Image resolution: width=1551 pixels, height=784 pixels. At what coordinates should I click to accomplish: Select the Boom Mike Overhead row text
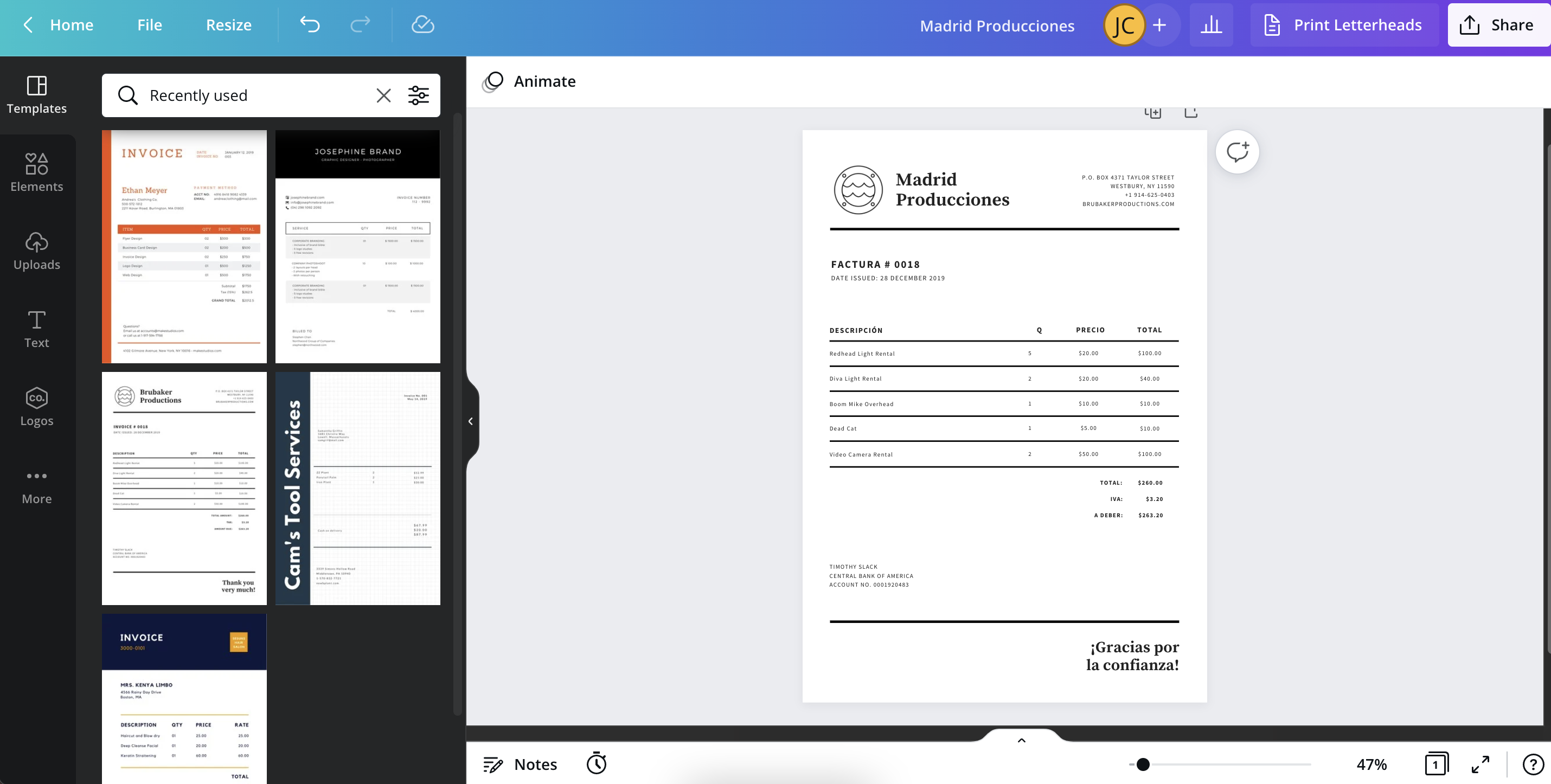tap(862, 404)
